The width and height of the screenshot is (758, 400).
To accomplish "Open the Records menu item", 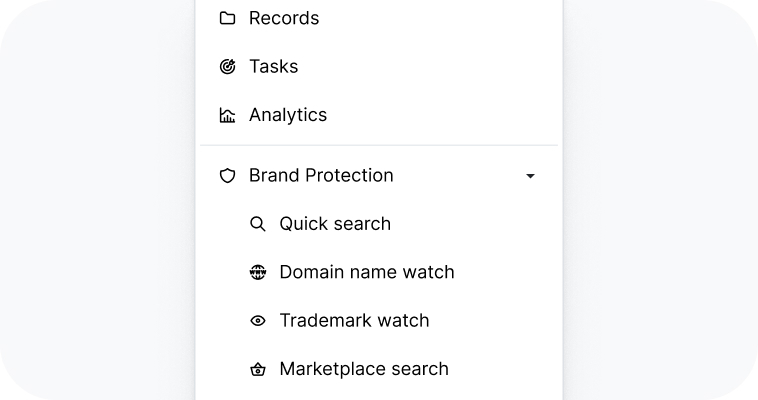I will click(284, 18).
